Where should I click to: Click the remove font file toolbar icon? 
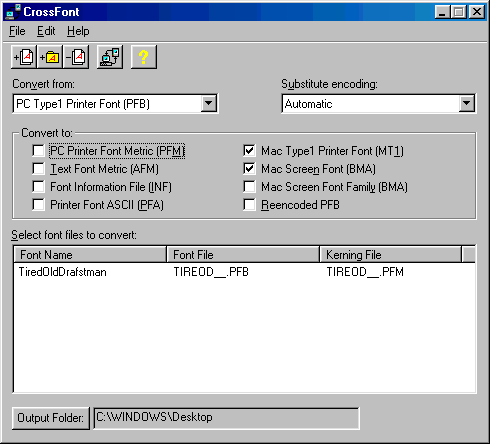[76, 57]
